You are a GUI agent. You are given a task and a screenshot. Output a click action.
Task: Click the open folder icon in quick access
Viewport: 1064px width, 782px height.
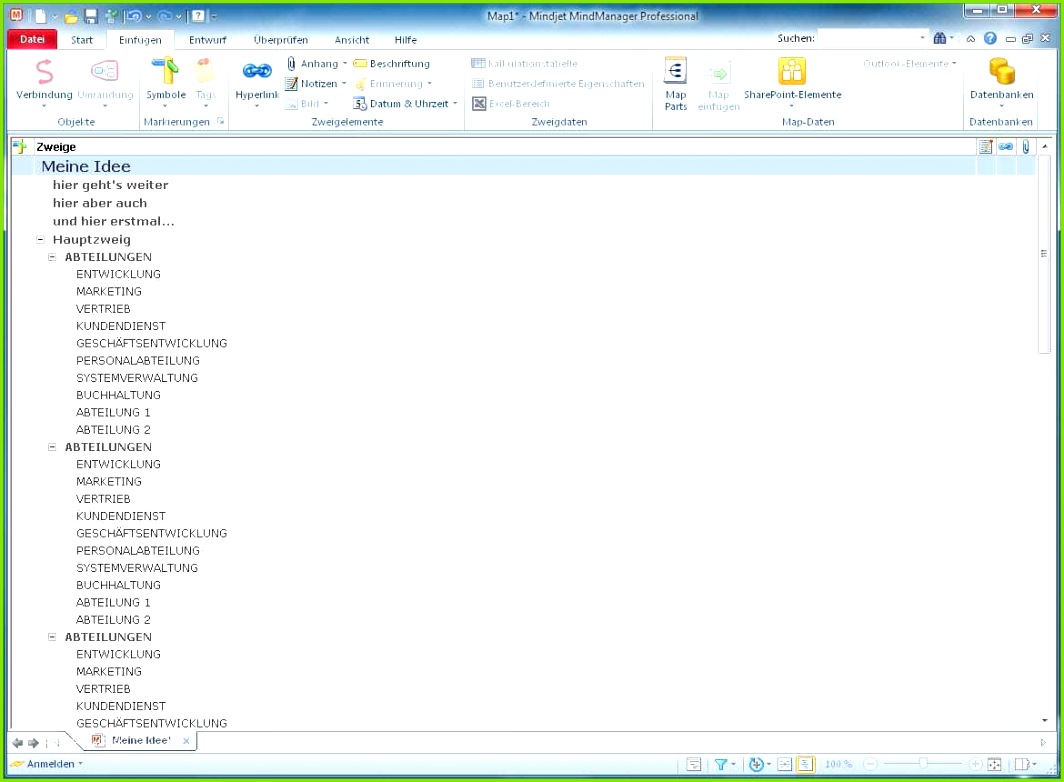pyautogui.click(x=71, y=16)
